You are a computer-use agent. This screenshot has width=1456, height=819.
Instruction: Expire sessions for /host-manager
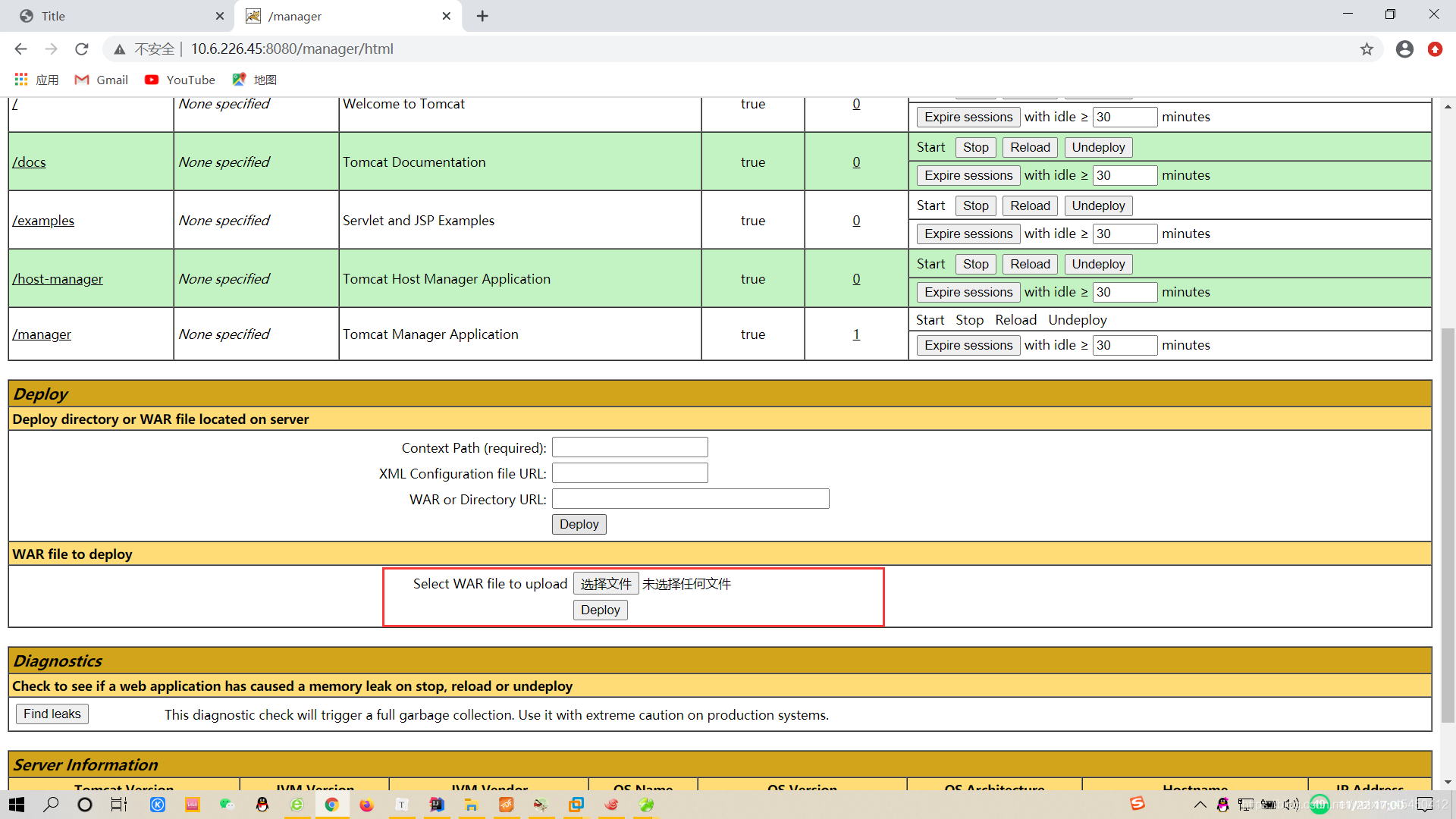click(x=968, y=292)
